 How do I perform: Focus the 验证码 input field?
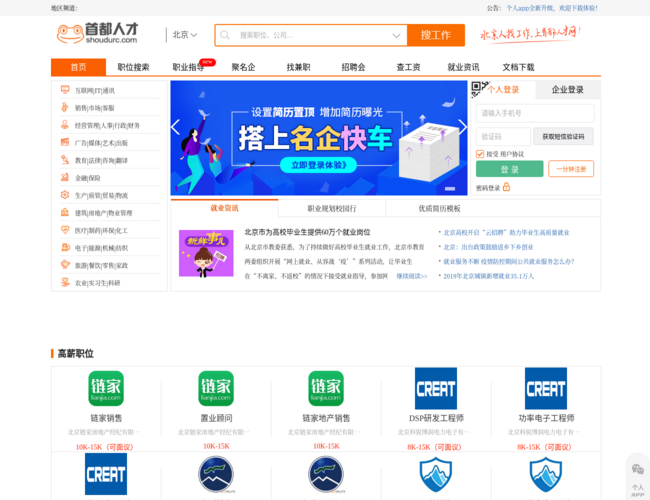503,136
